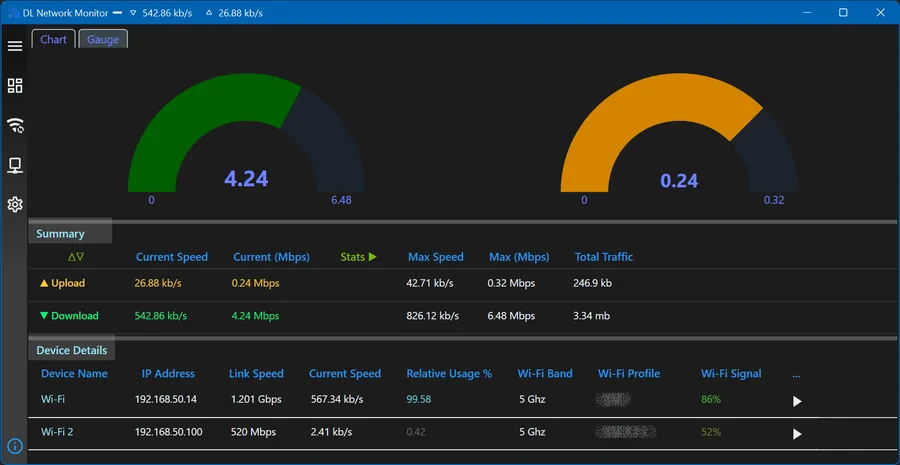
Task: Click upload current speed 26.88 kb/s in Summary
Action: pos(158,283)
